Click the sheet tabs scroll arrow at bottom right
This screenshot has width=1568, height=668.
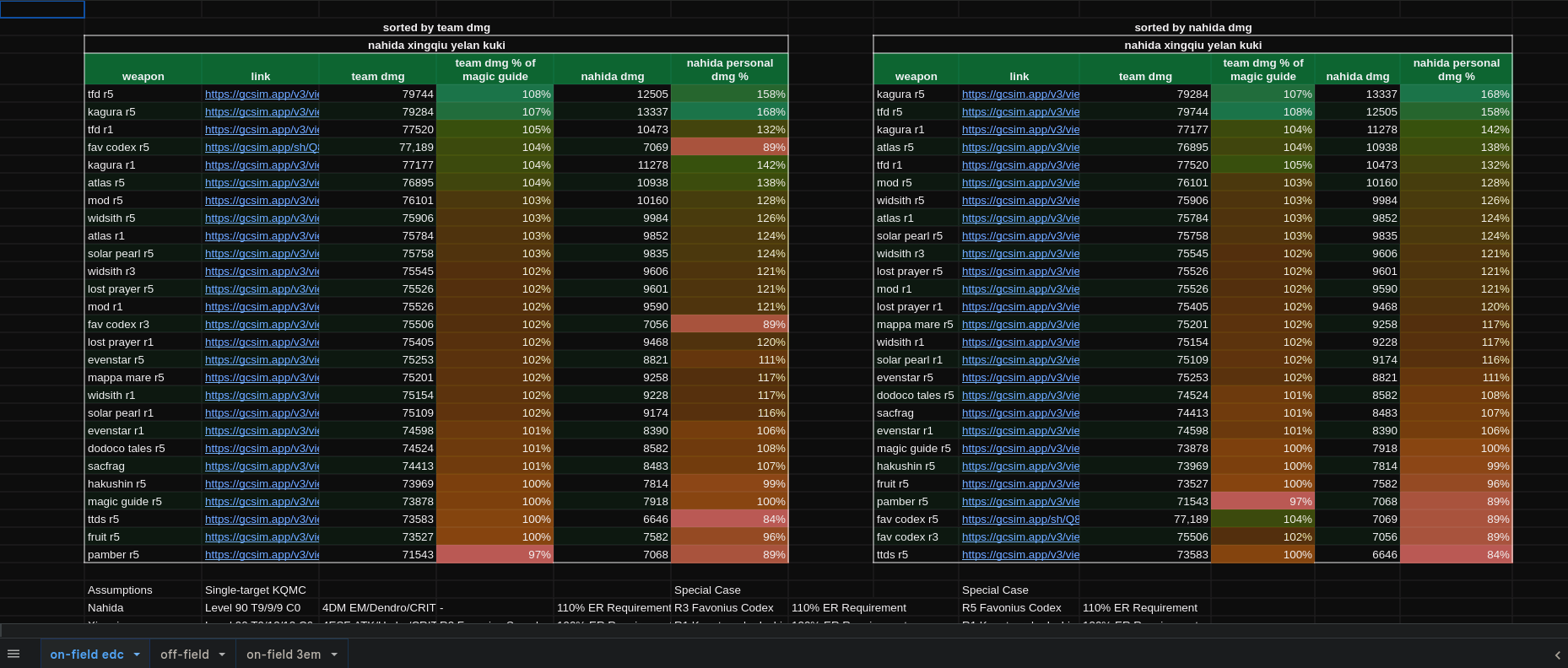(1557, 655)
